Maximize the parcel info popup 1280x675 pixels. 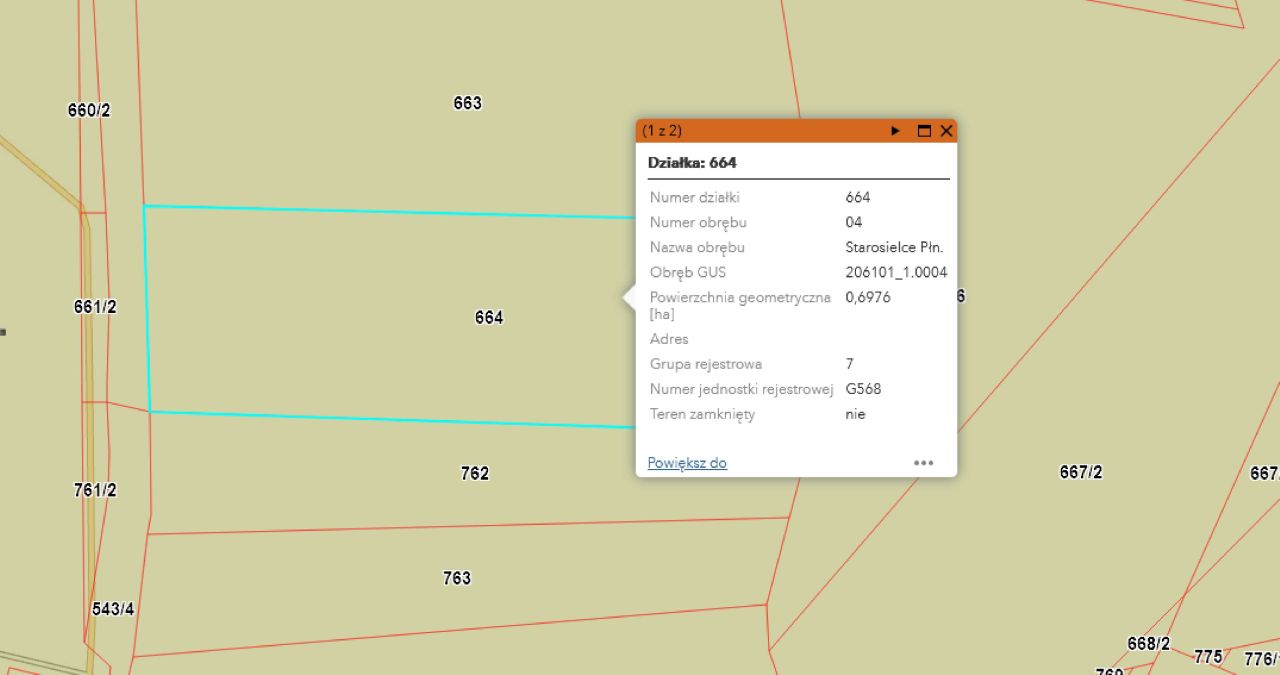tap(924, 131)
